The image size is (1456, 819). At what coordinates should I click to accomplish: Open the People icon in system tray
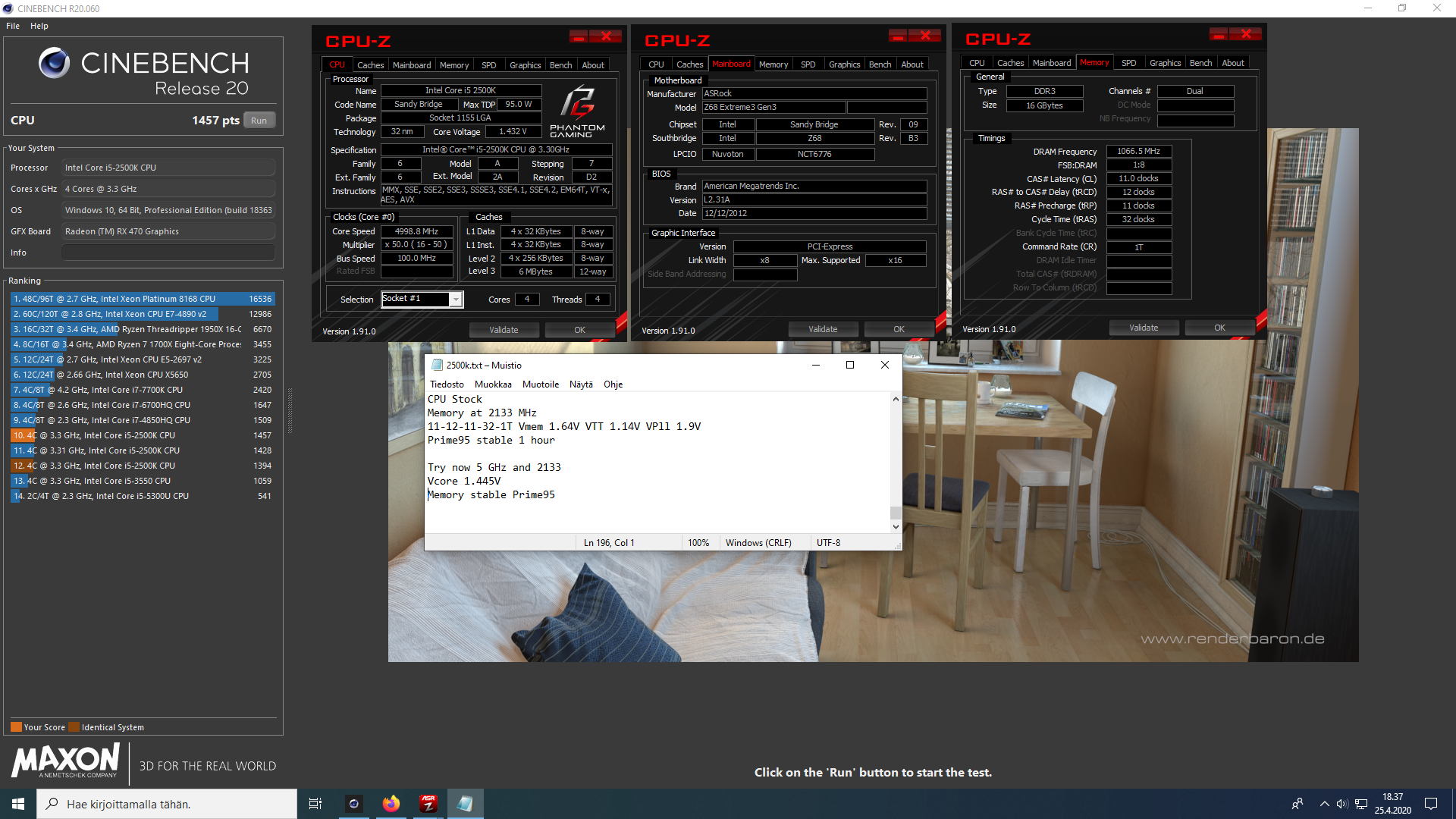(x=1298, y=804)
